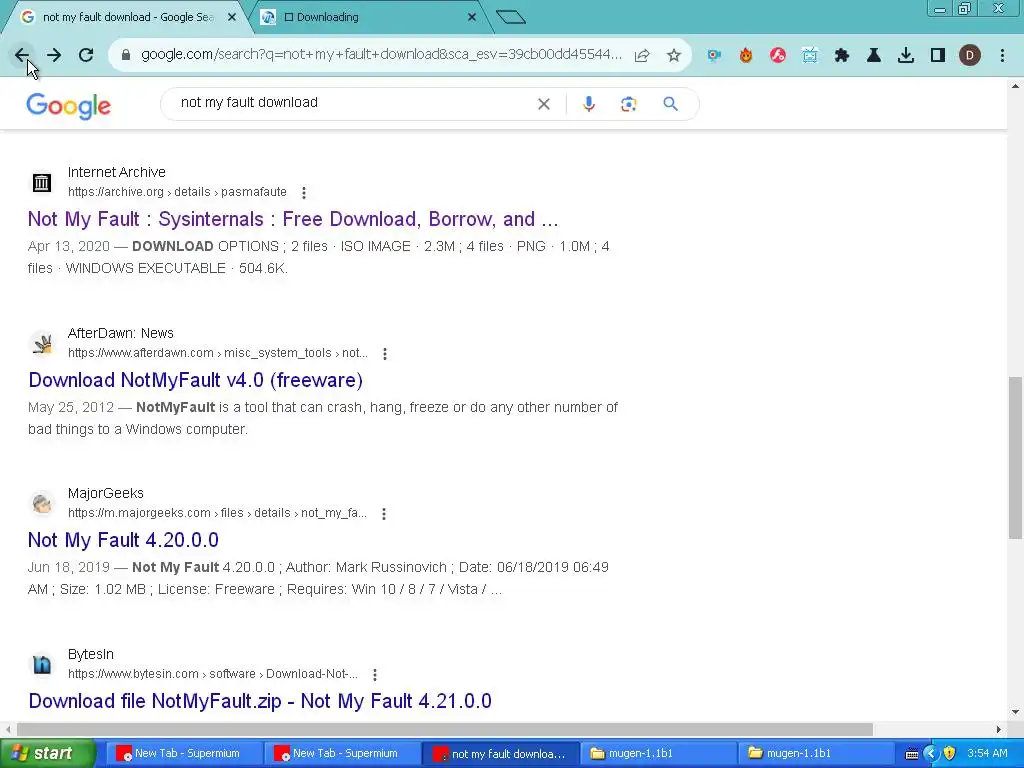The height and width of the screenshot is (768, 1024).
Task: Go back using the browser back arrow
Action: pyautogui.click(x=22, y=55)
